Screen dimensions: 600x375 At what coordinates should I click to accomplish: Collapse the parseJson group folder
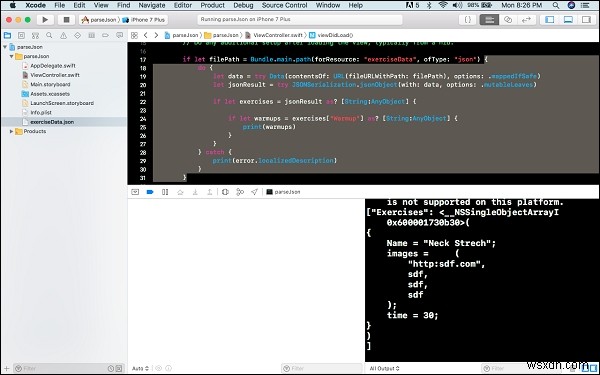click(11, 56)
